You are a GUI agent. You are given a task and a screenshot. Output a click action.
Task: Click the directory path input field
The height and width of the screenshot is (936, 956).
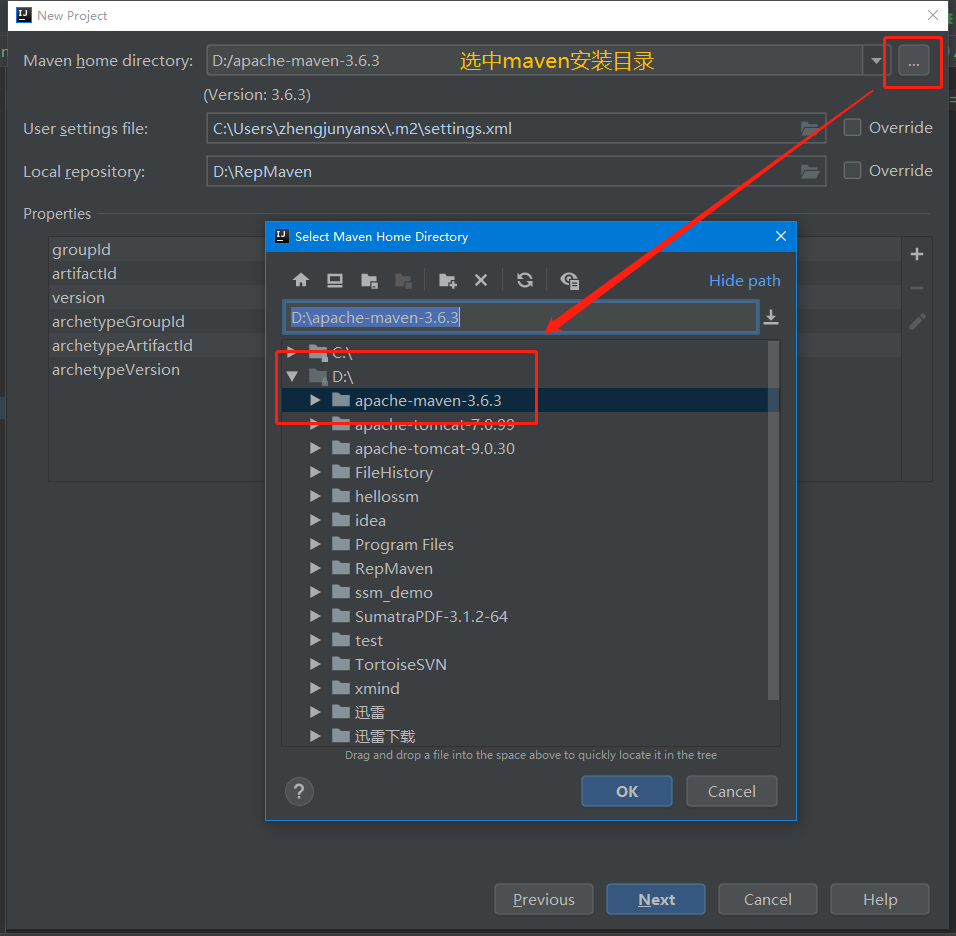521,317
